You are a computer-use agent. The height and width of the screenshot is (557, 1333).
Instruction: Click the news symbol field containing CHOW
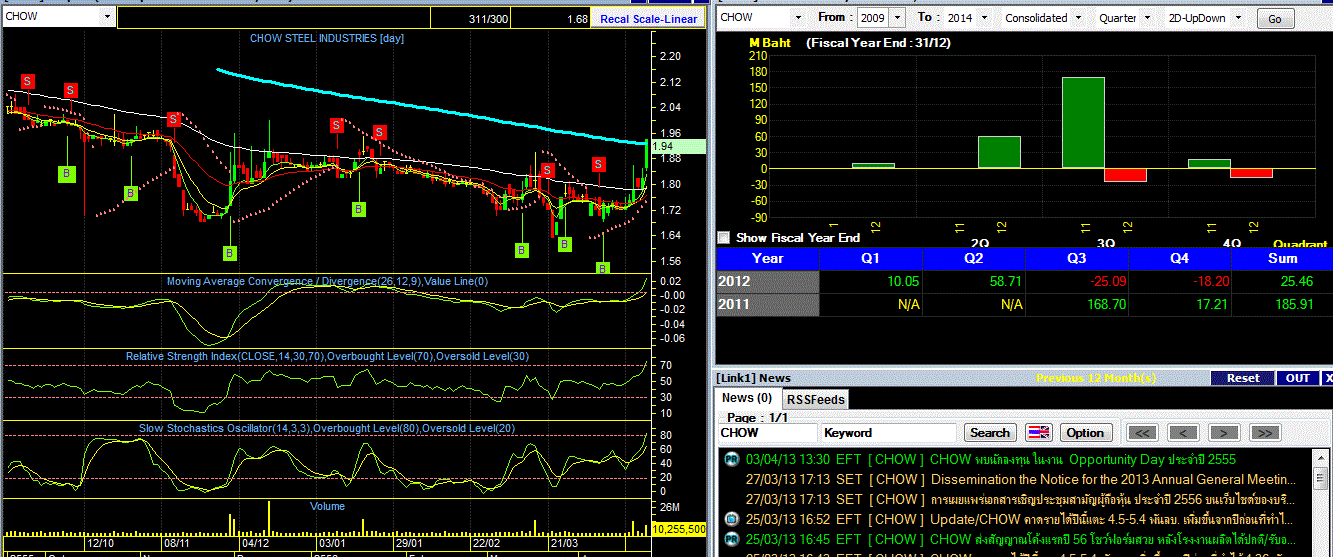767,433
